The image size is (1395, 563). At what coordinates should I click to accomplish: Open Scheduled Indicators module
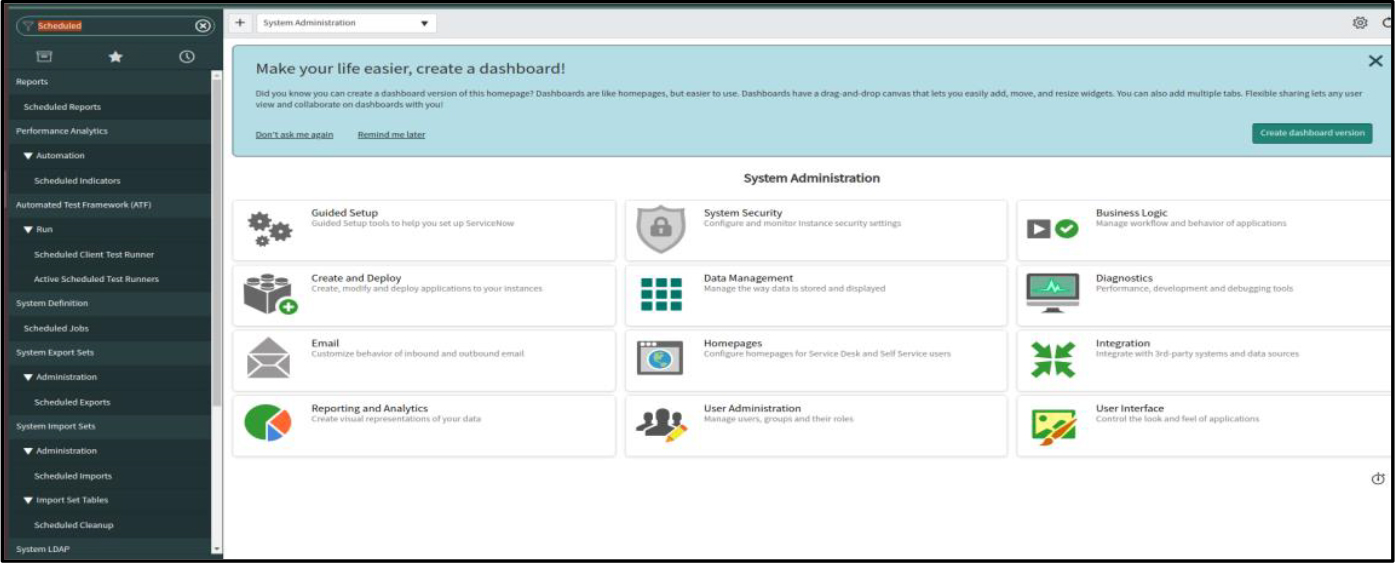pyautogui.click(x=77, y=181)
